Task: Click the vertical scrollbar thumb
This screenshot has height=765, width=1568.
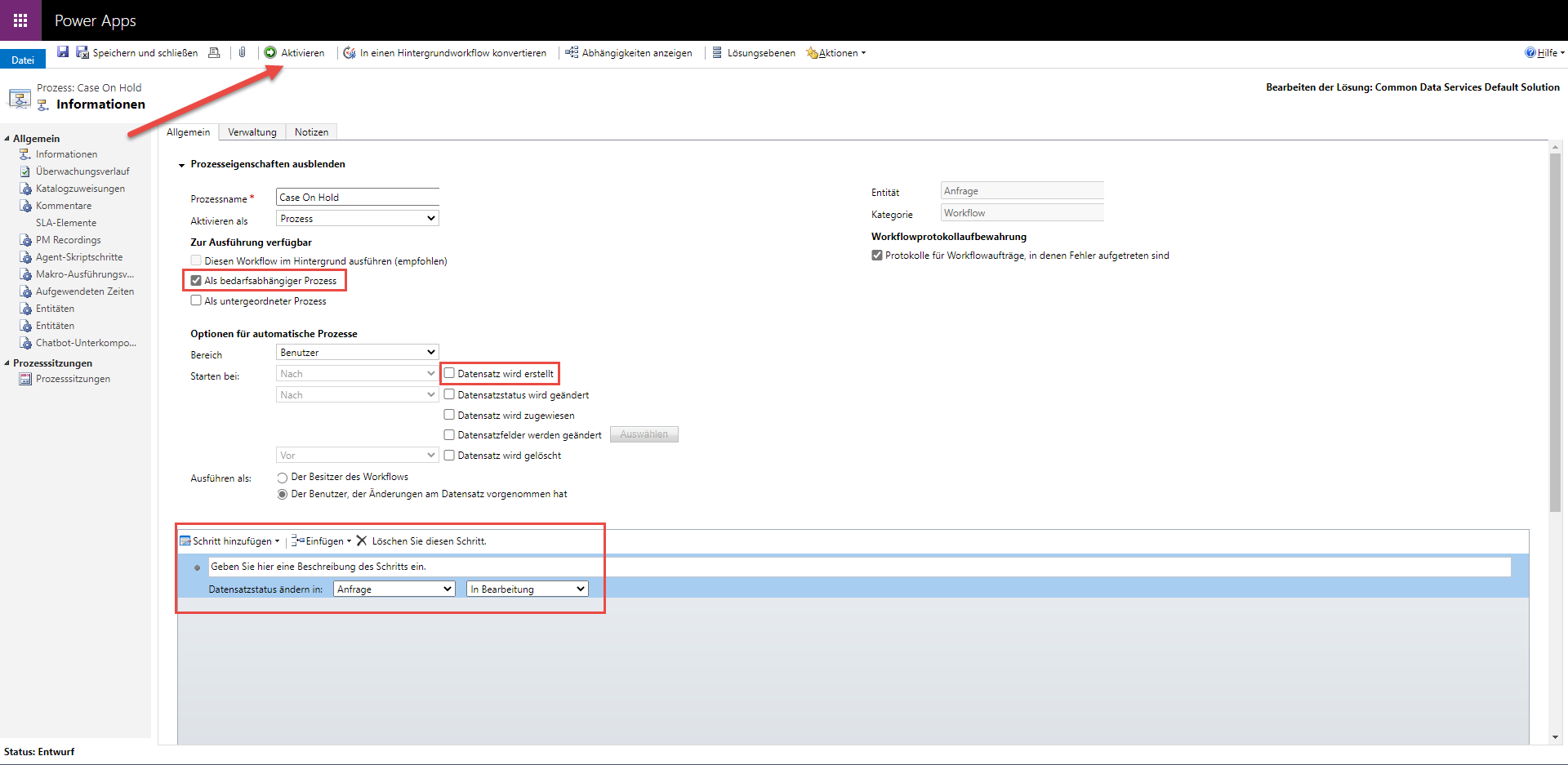Action: 1556,332
